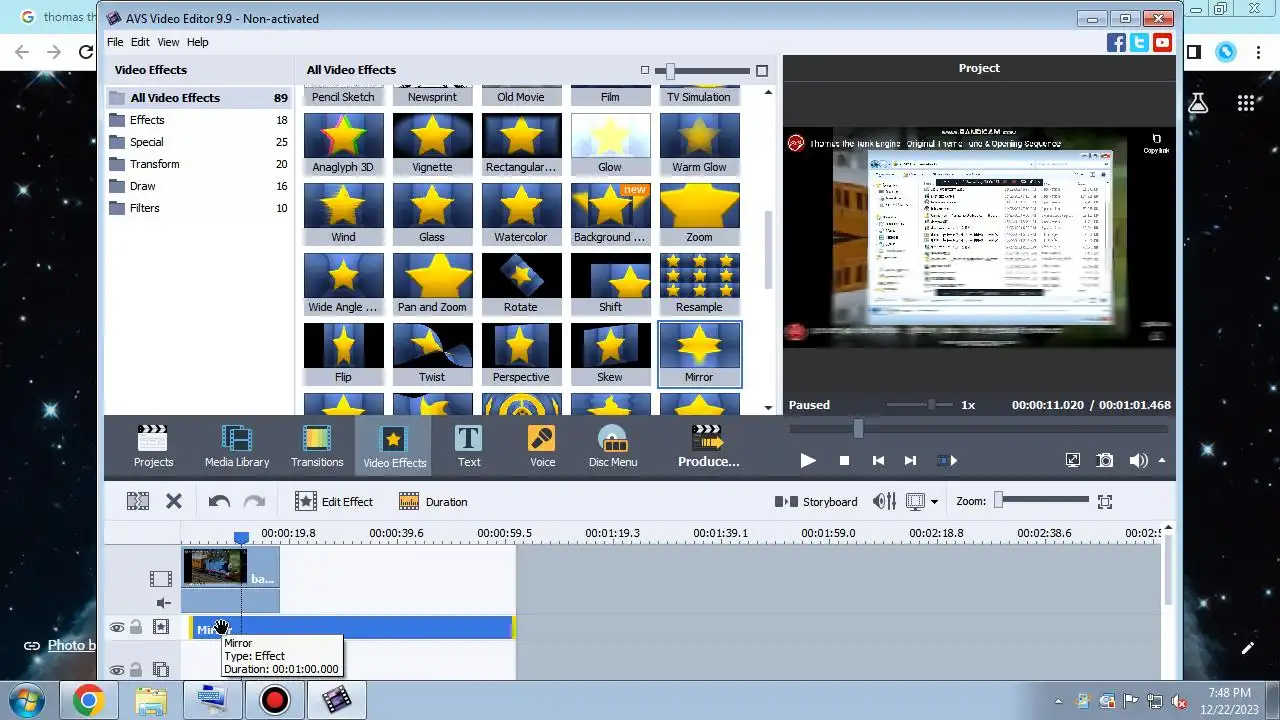Select All Video Effects category
Image resolution: width=1280 pixels, height=720 pixels.
coord(198,98)
